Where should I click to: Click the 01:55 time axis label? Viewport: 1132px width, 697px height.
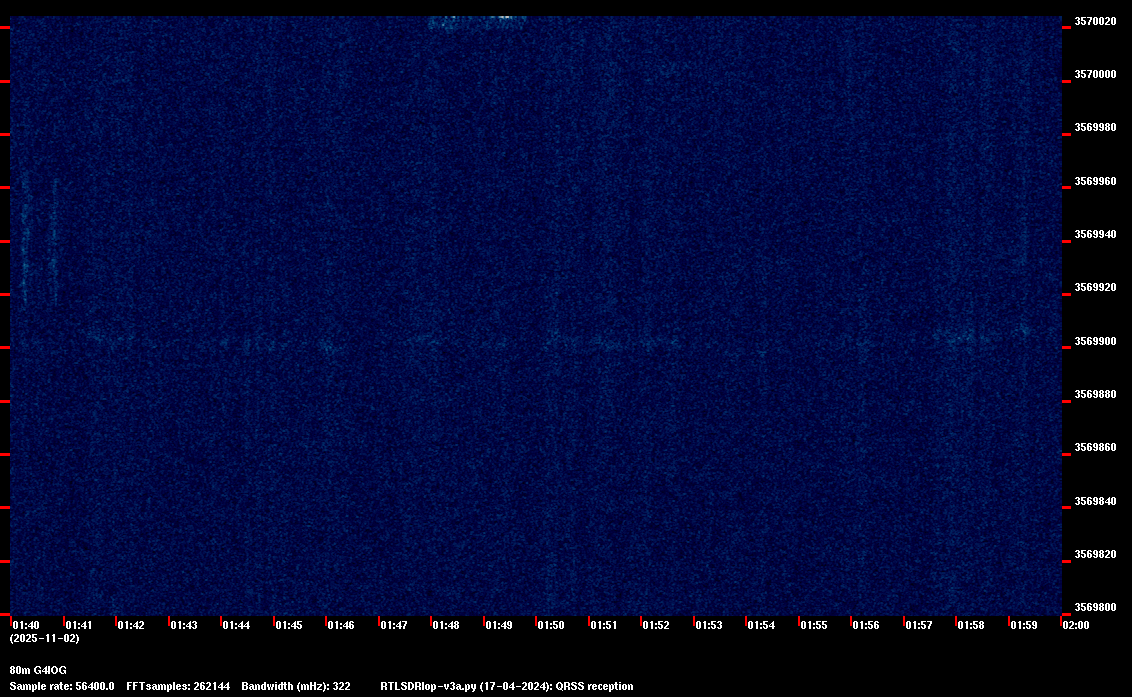coord(814,625)
